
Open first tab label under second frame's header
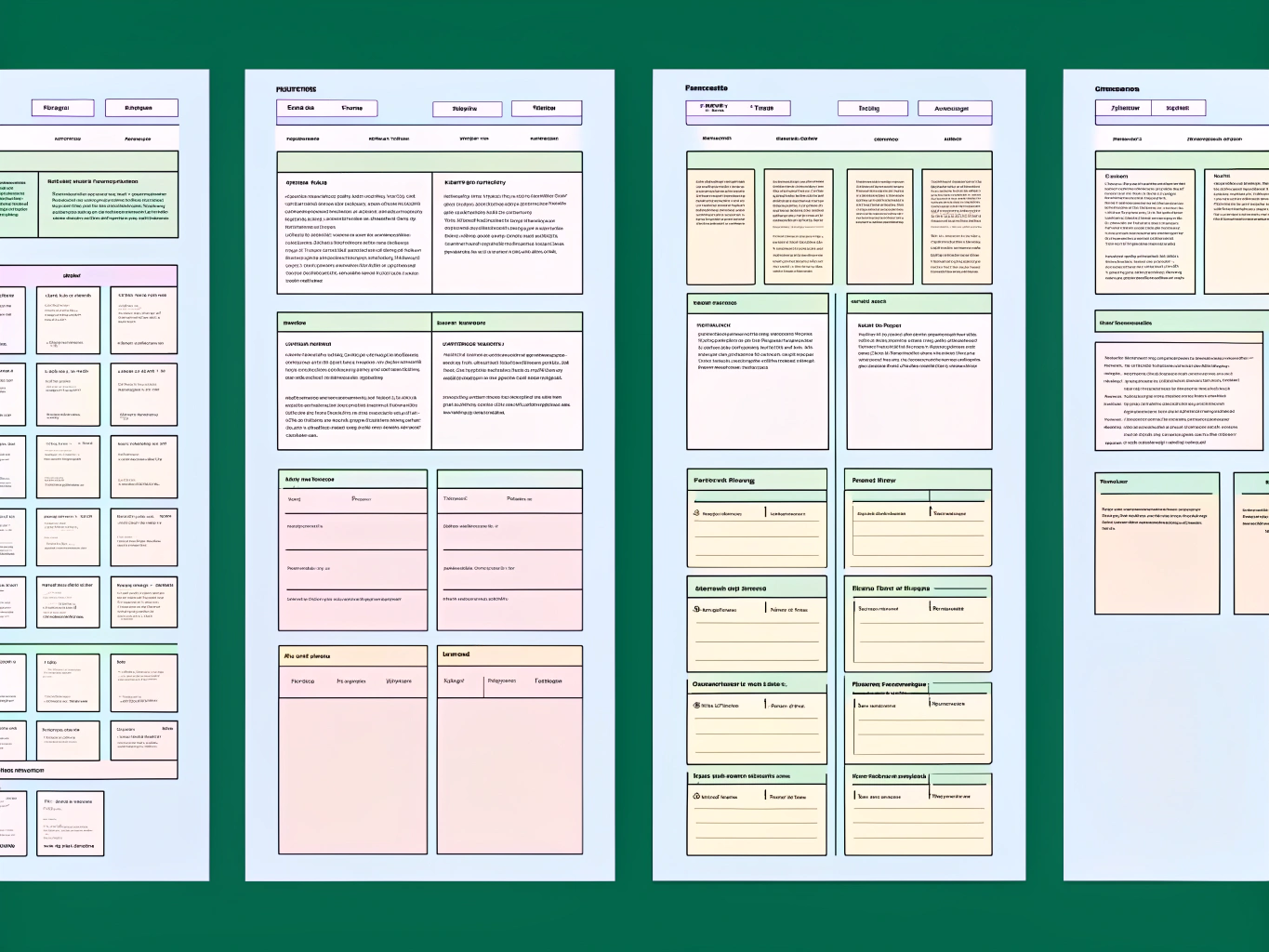tap(302, 139)
